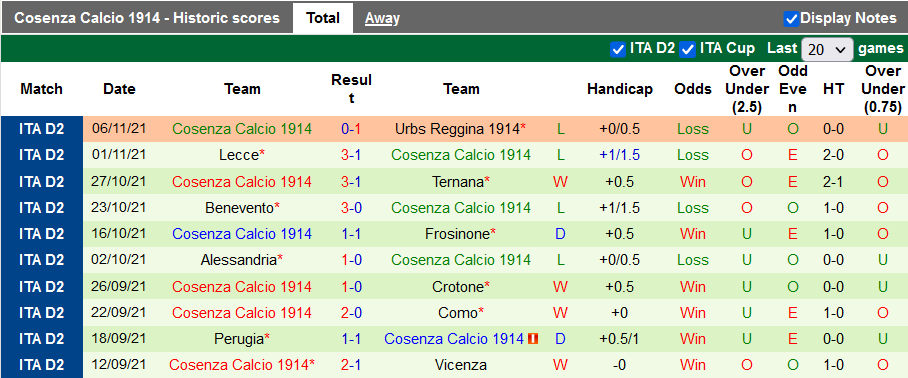Click the 3-1 result of Ternana match
This screenshot has width=908, height=378.
(352, 182)
